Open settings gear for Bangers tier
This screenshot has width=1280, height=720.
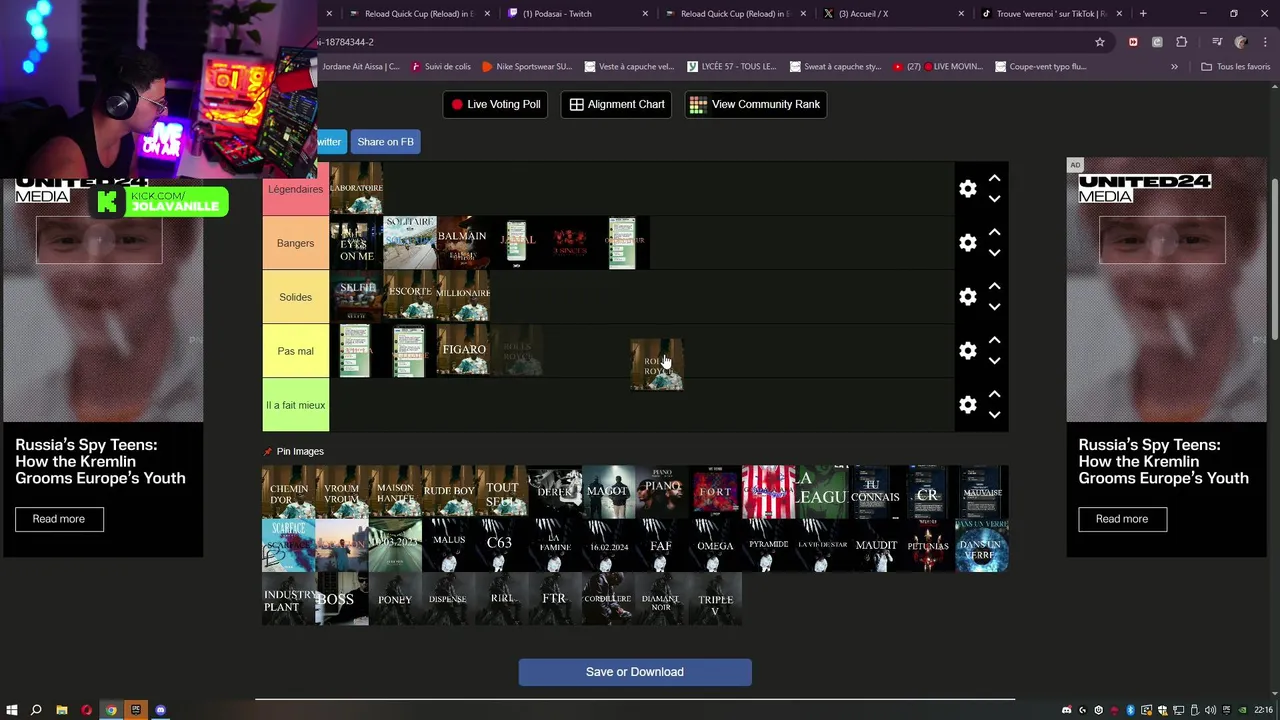click(x=967, y=243)
